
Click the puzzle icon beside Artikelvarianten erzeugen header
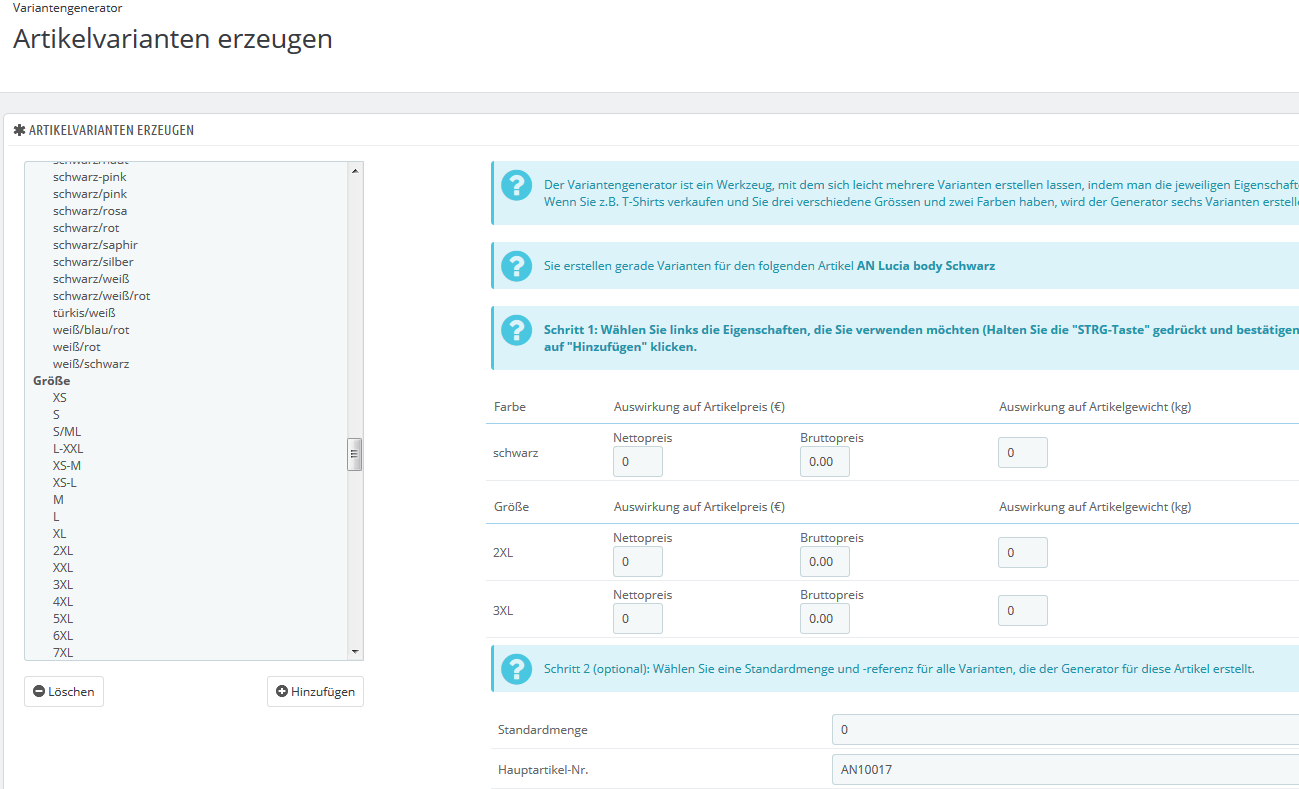tap(19, 130)
